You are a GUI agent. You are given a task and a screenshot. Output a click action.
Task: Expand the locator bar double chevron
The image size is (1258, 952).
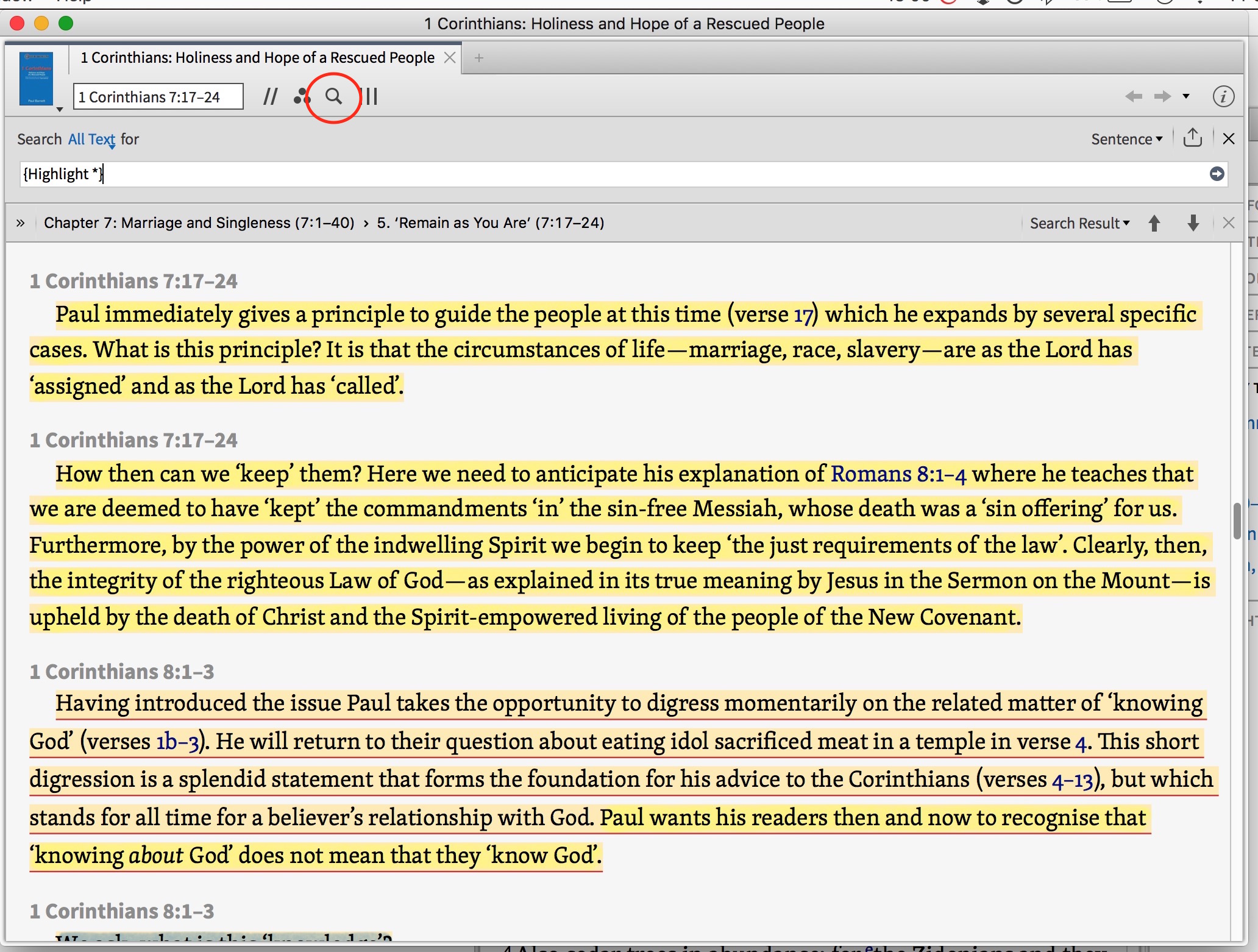click(21, 223)
